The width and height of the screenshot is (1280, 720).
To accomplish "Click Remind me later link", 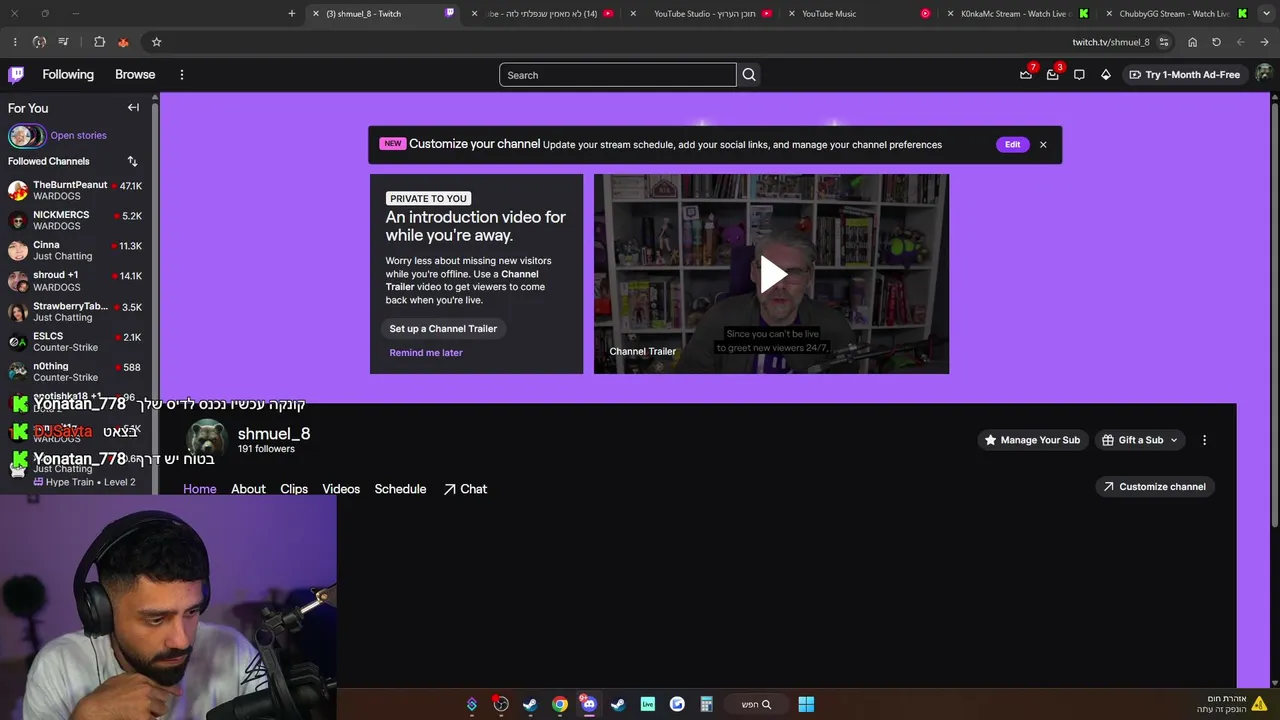I will 426,353.
